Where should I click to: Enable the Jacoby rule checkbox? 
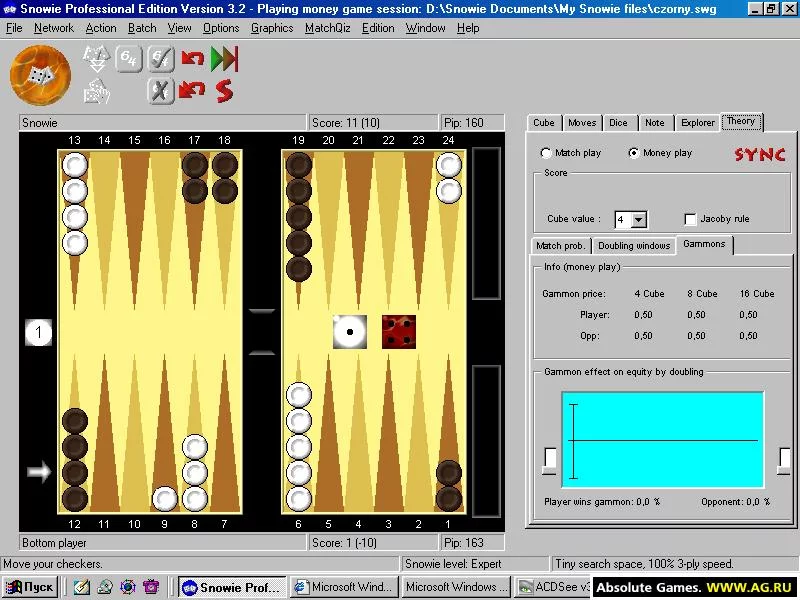(x=690, y=219)
